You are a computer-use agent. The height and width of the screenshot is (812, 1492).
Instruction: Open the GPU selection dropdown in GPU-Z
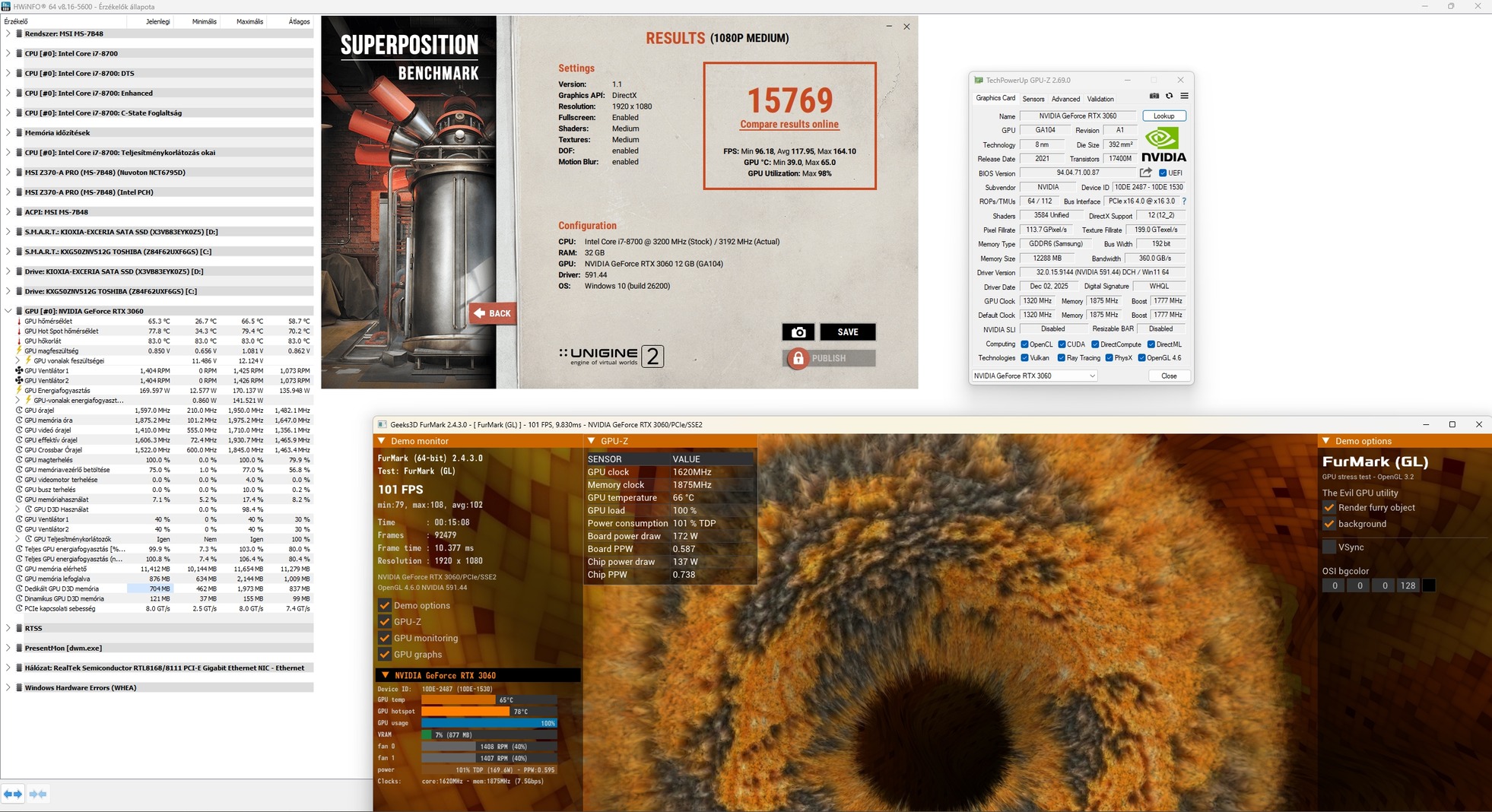click(x=1034, y=376)
